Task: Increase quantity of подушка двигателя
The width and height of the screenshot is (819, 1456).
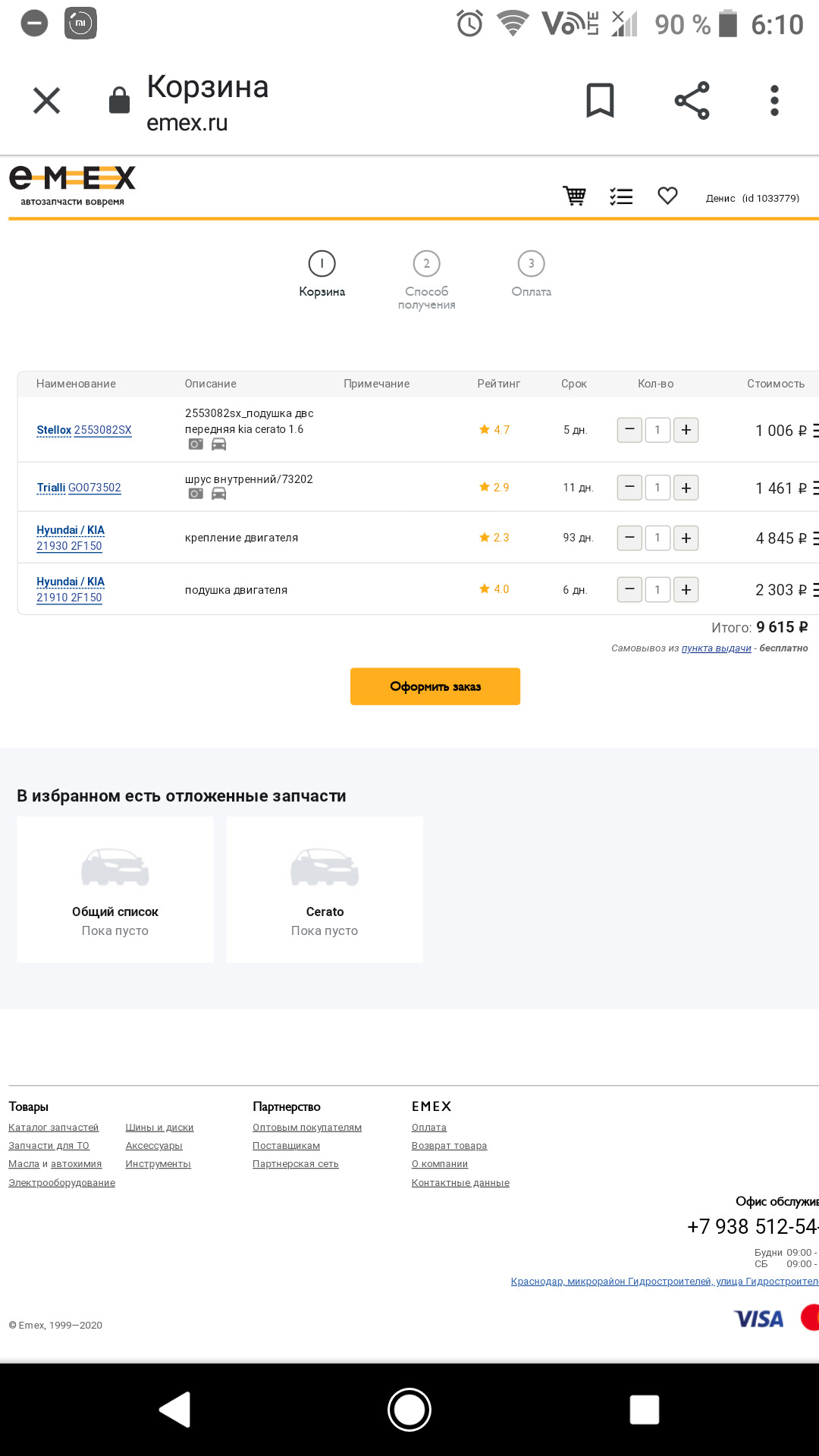Action: (x=686, y=589)
